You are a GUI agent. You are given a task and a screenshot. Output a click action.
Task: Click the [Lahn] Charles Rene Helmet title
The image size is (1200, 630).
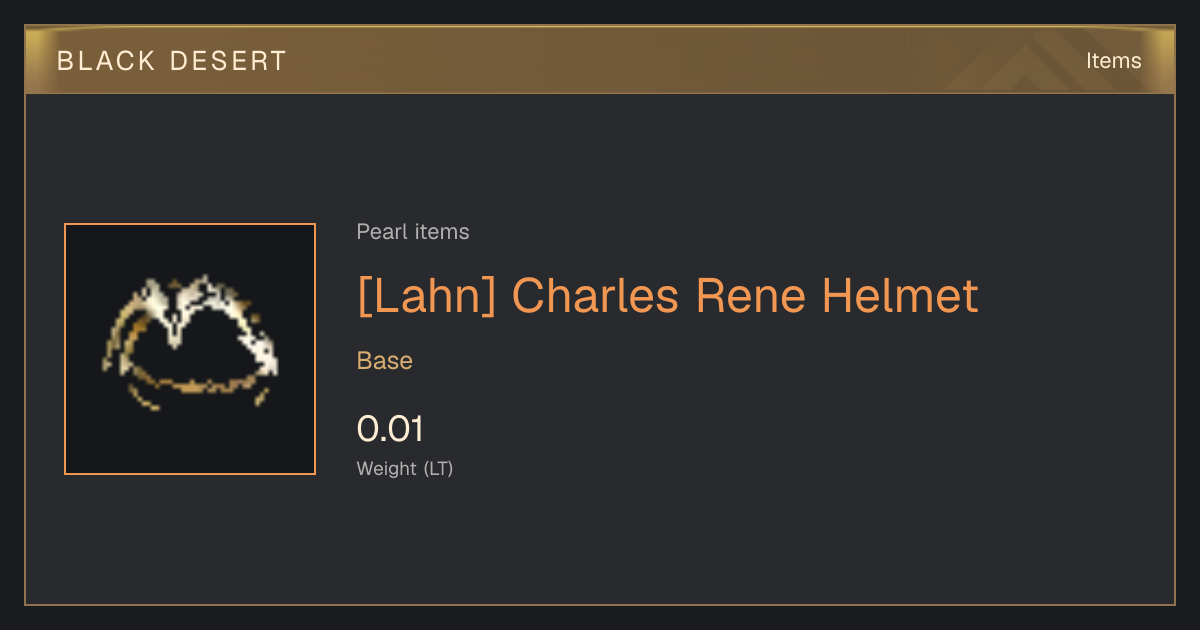tap(667, 296)
